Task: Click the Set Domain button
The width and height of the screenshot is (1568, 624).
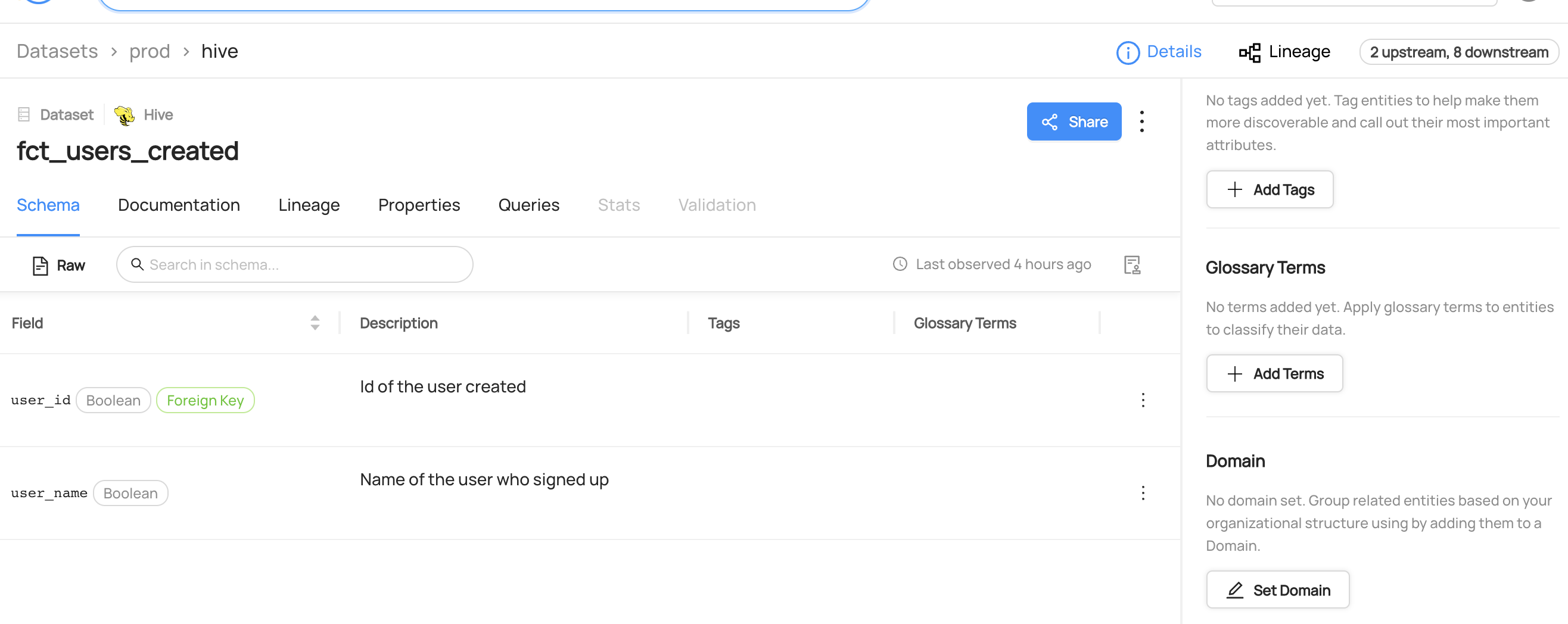Action: [1278, 589]
